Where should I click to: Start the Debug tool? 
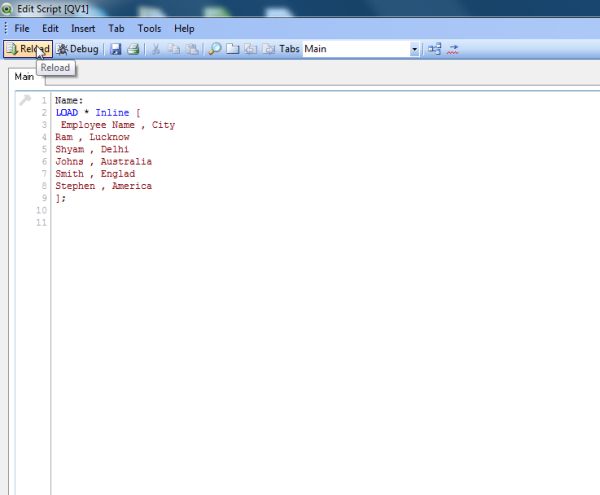[x=78, y=49]
